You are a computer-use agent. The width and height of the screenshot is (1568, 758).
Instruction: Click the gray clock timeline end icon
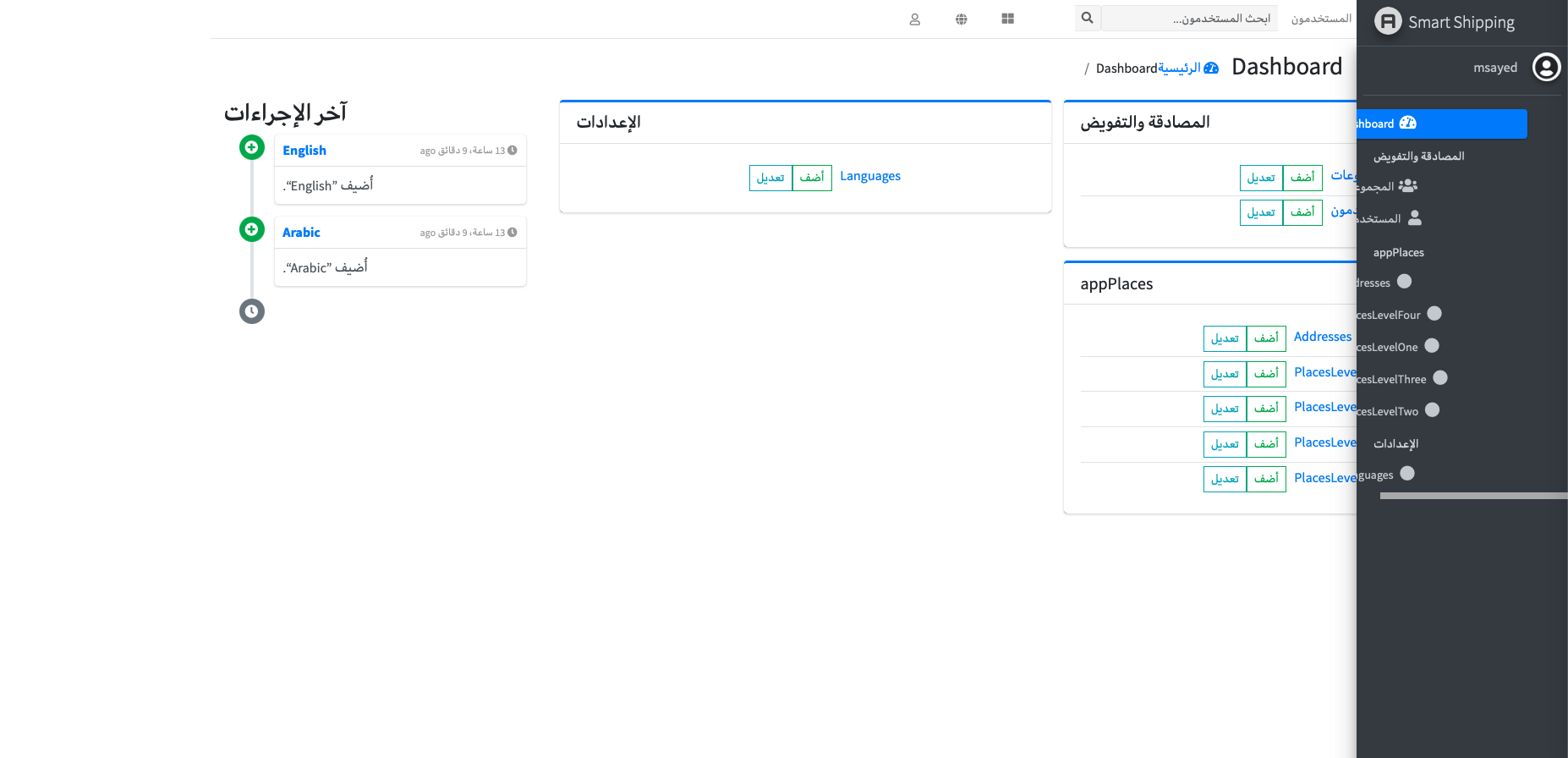[251, 311]
